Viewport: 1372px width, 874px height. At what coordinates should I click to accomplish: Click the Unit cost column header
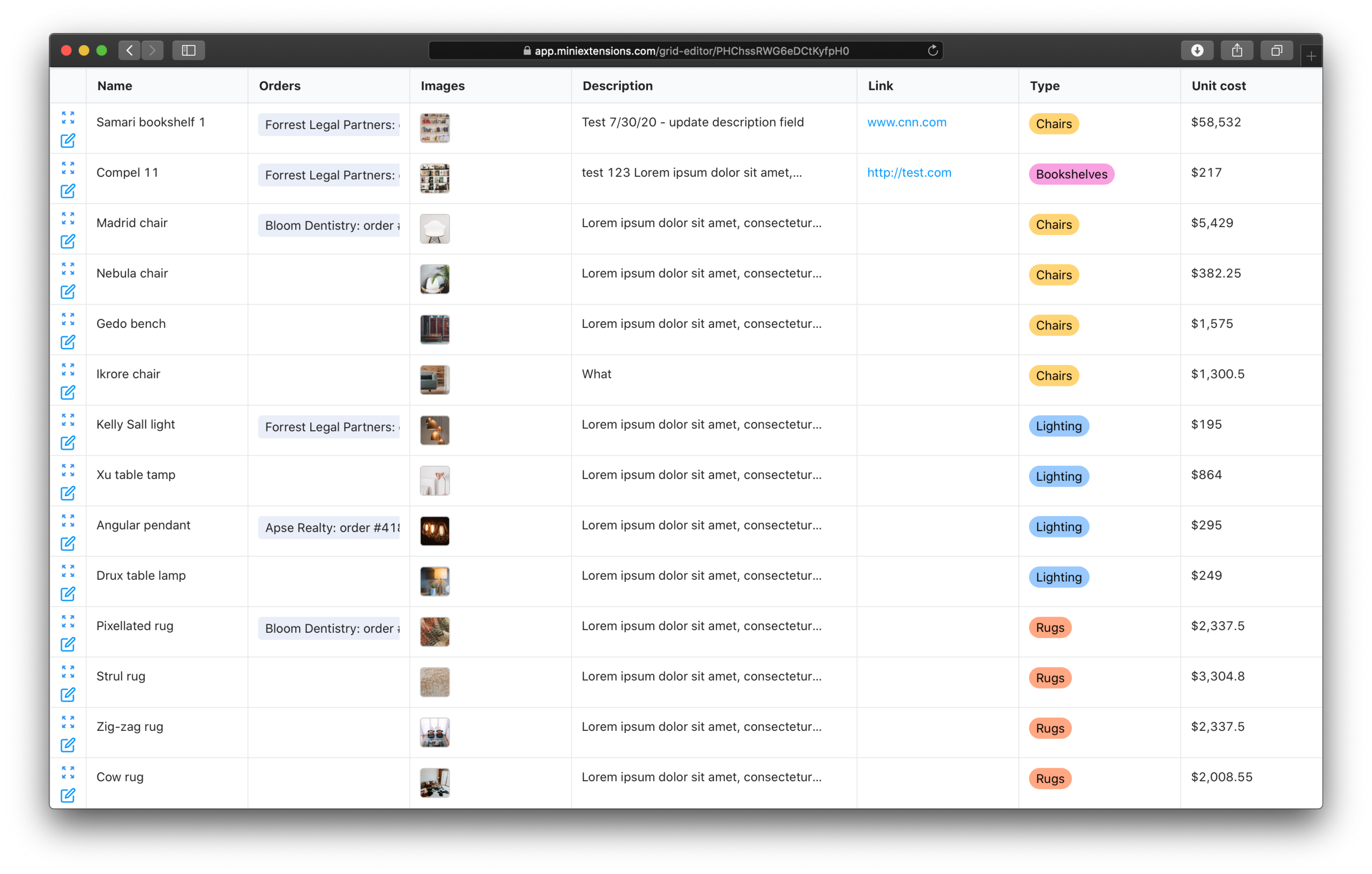click(x=1218, y=86)
